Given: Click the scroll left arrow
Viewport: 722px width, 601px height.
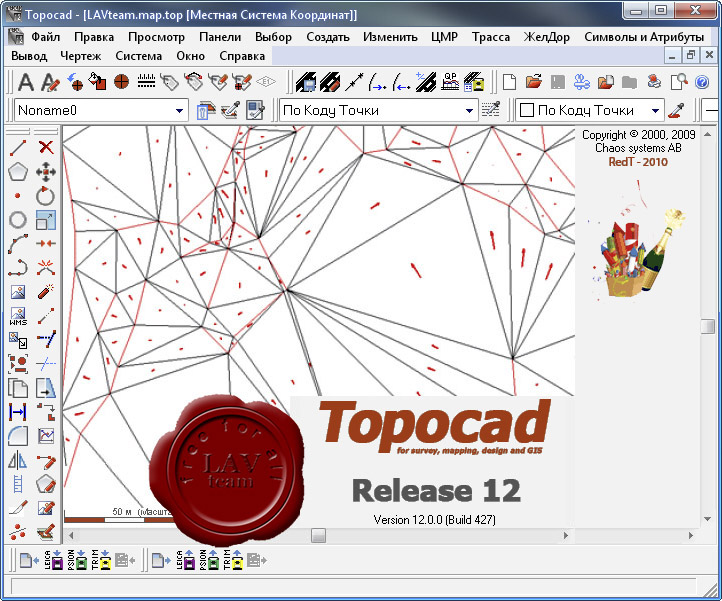Looking at the screenshot, I should tap(71, 535).
